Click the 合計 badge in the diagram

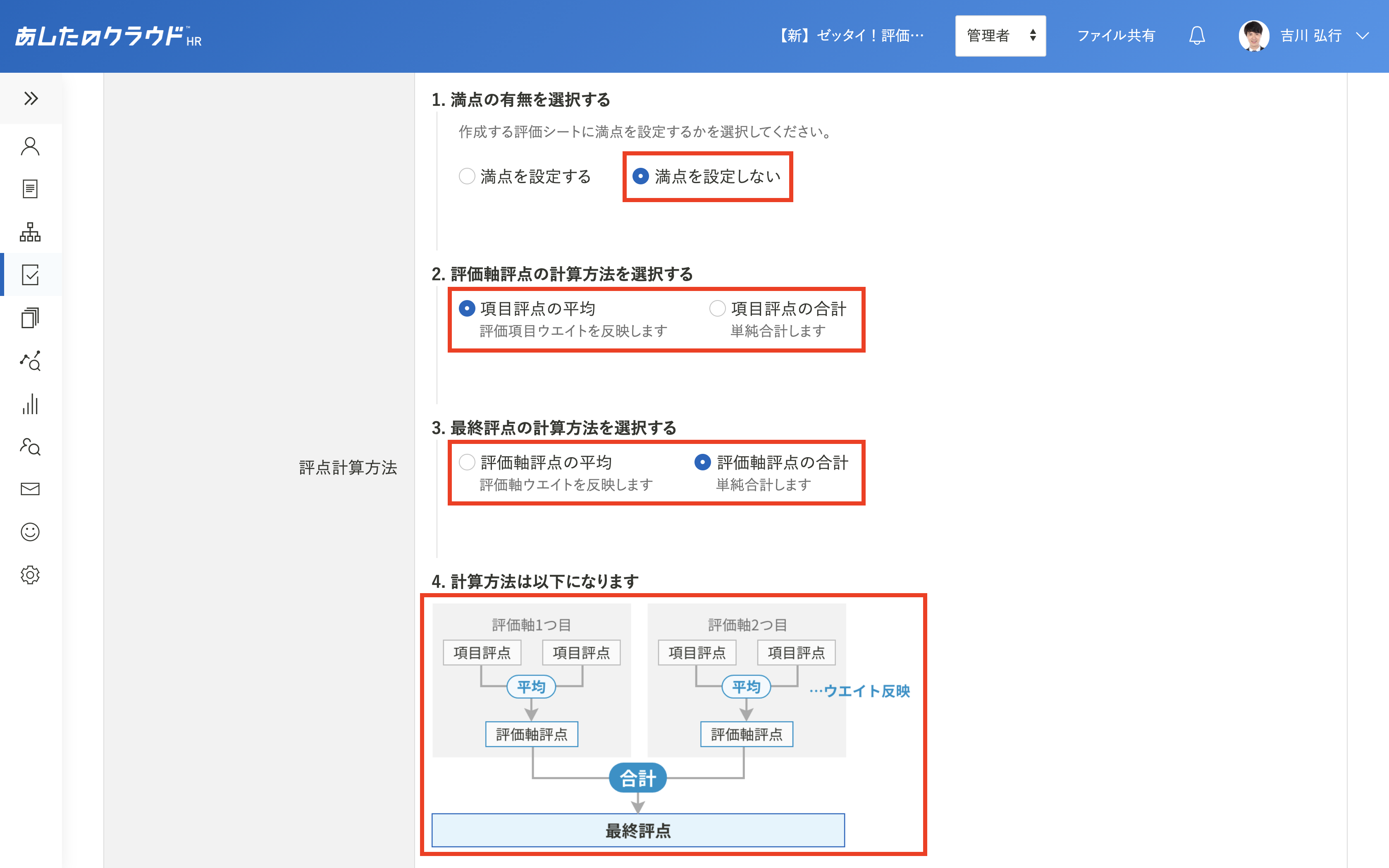point(638,778)
